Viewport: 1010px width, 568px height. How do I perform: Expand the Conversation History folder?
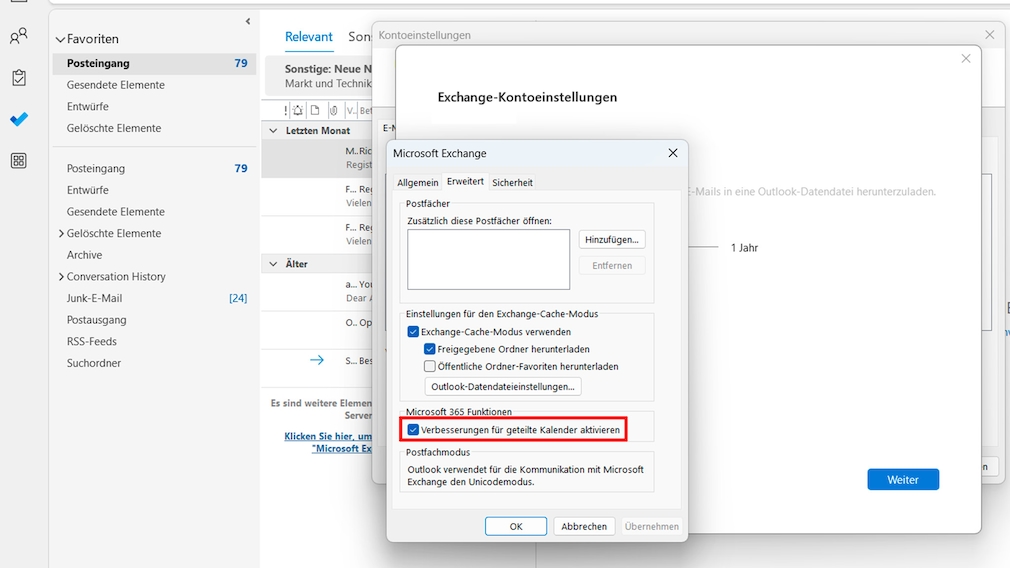click(x=61, y=276)
